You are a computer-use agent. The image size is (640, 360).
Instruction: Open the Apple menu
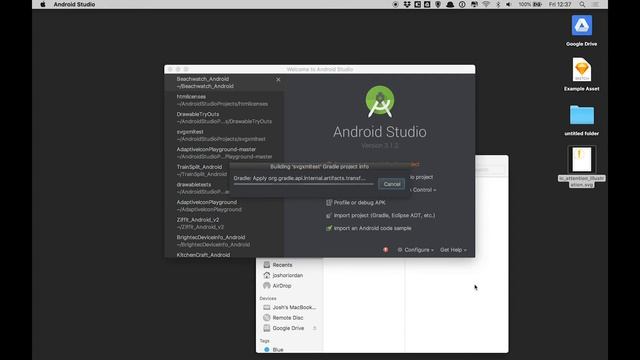point(43,4)
